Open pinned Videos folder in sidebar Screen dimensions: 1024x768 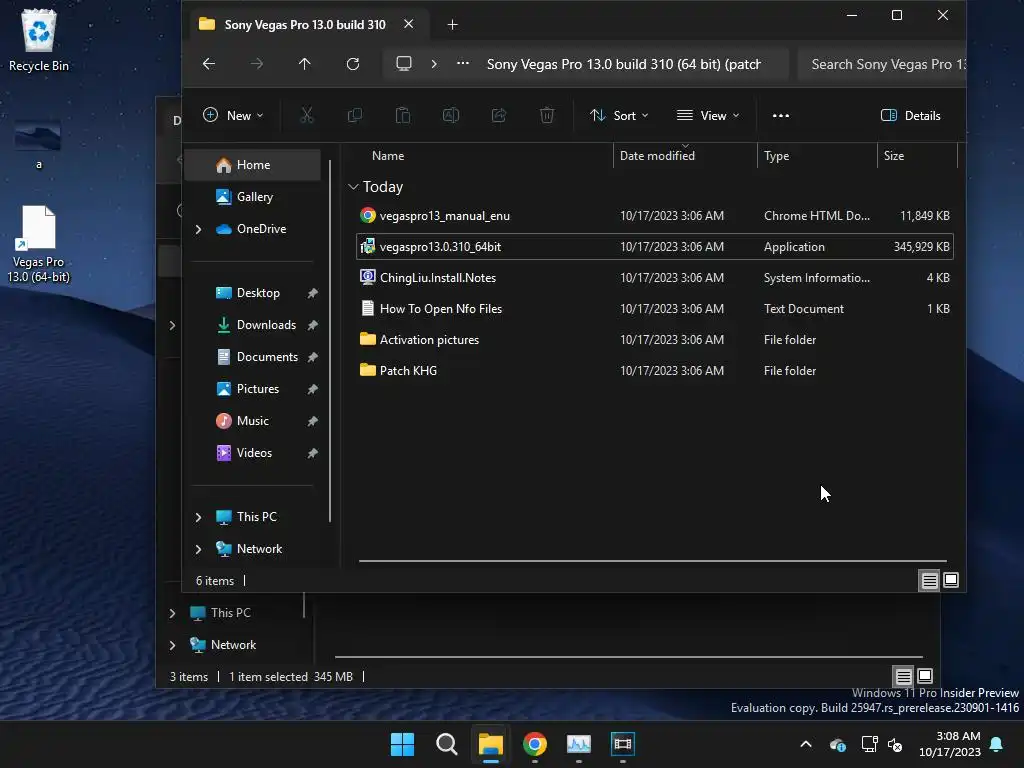253,453
